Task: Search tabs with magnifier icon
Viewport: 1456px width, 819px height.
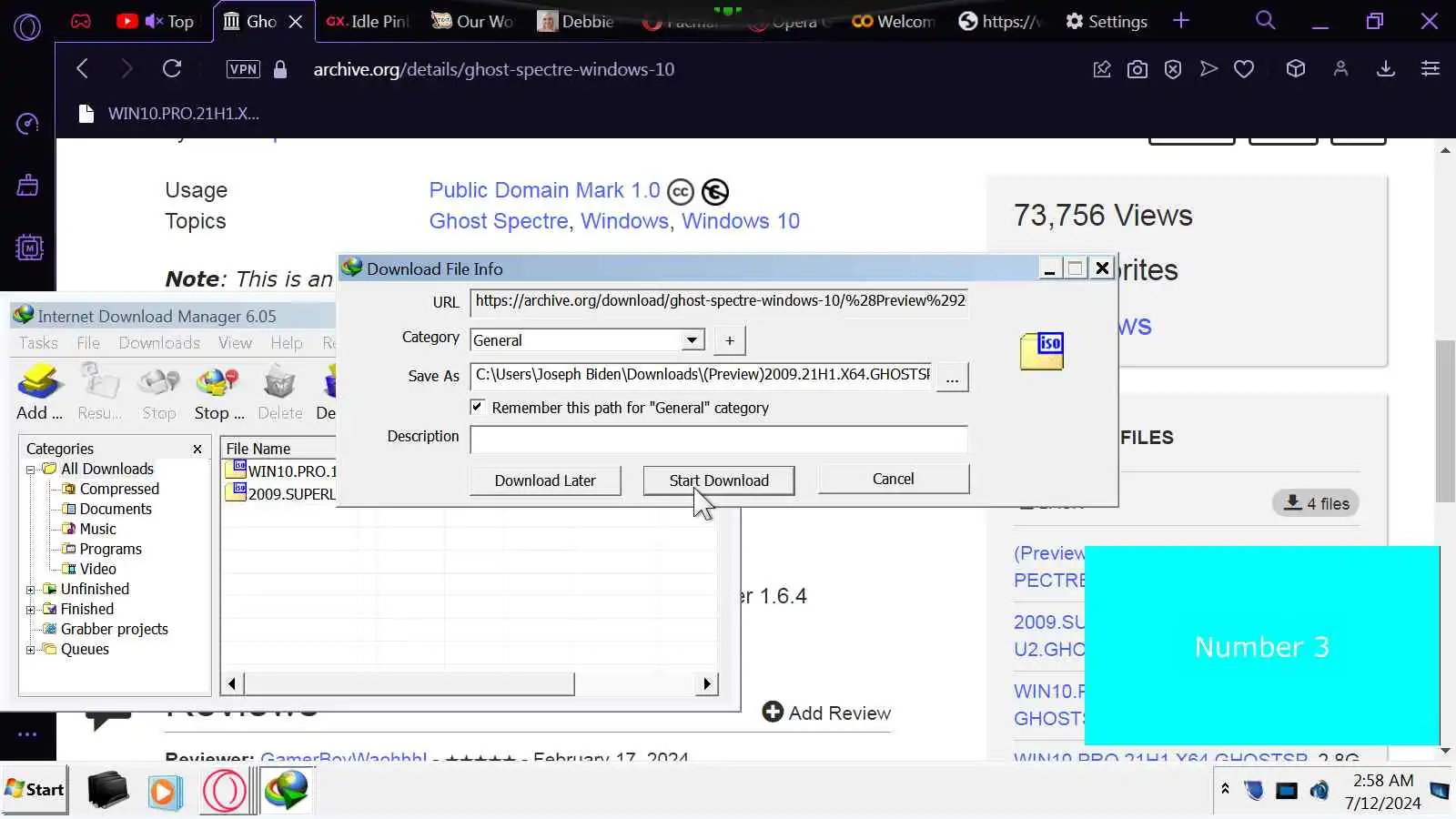Action: [x=1265, y=20]
